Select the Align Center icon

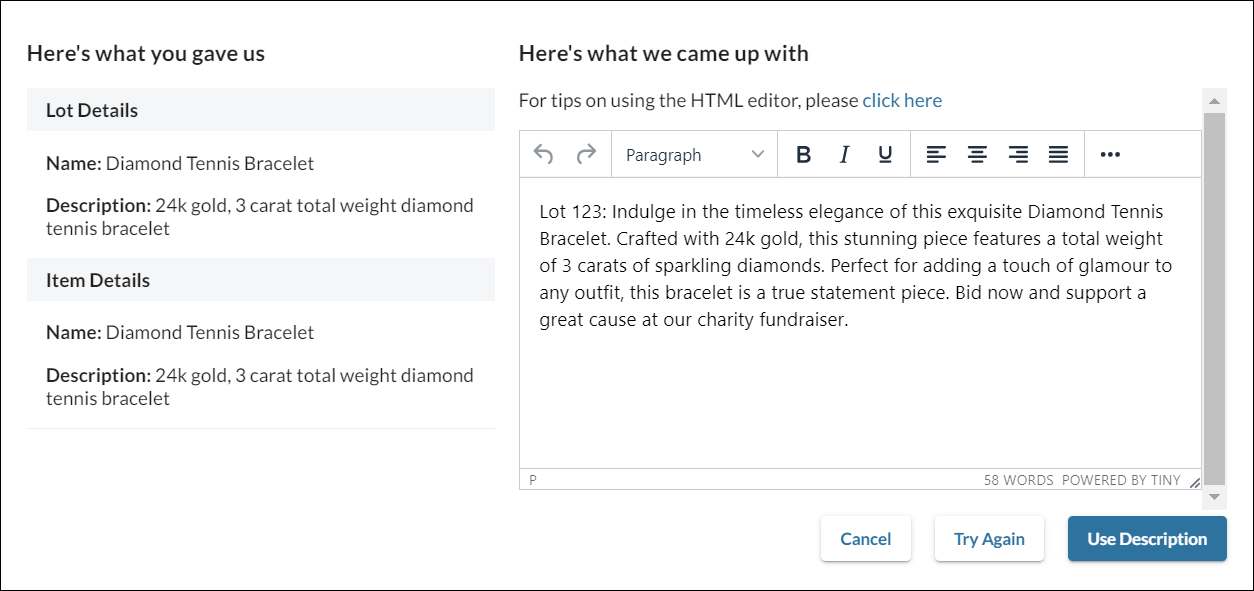click(977, 154)
